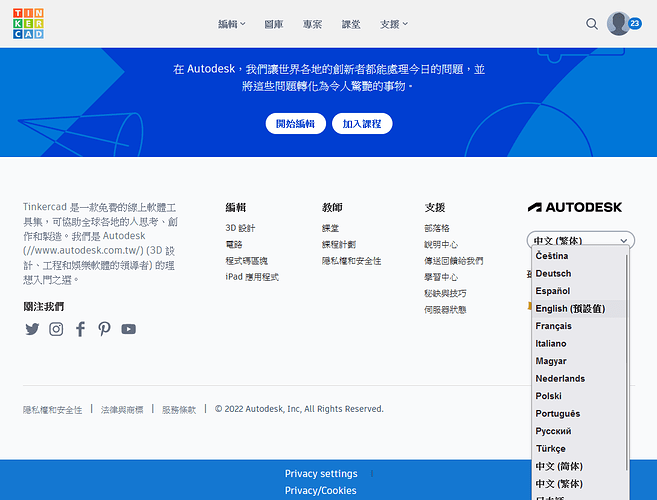Open the YouTube icon
The image size is (657, 500).
point(129,329)
